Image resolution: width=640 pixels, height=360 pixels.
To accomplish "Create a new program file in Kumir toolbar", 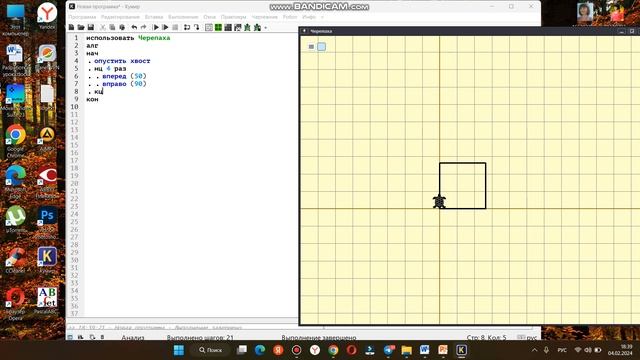I will (71, 27).
